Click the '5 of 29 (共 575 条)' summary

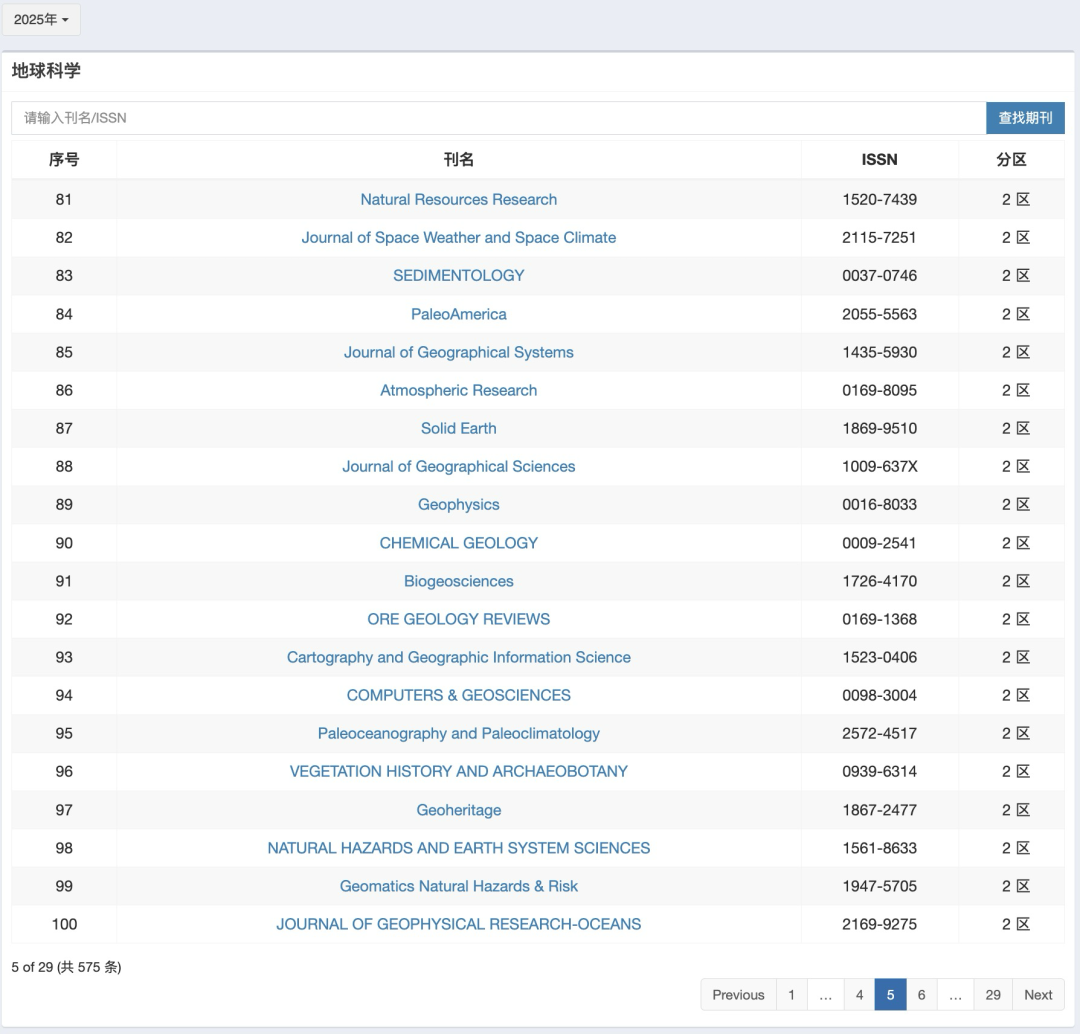[x=66, y=966]
